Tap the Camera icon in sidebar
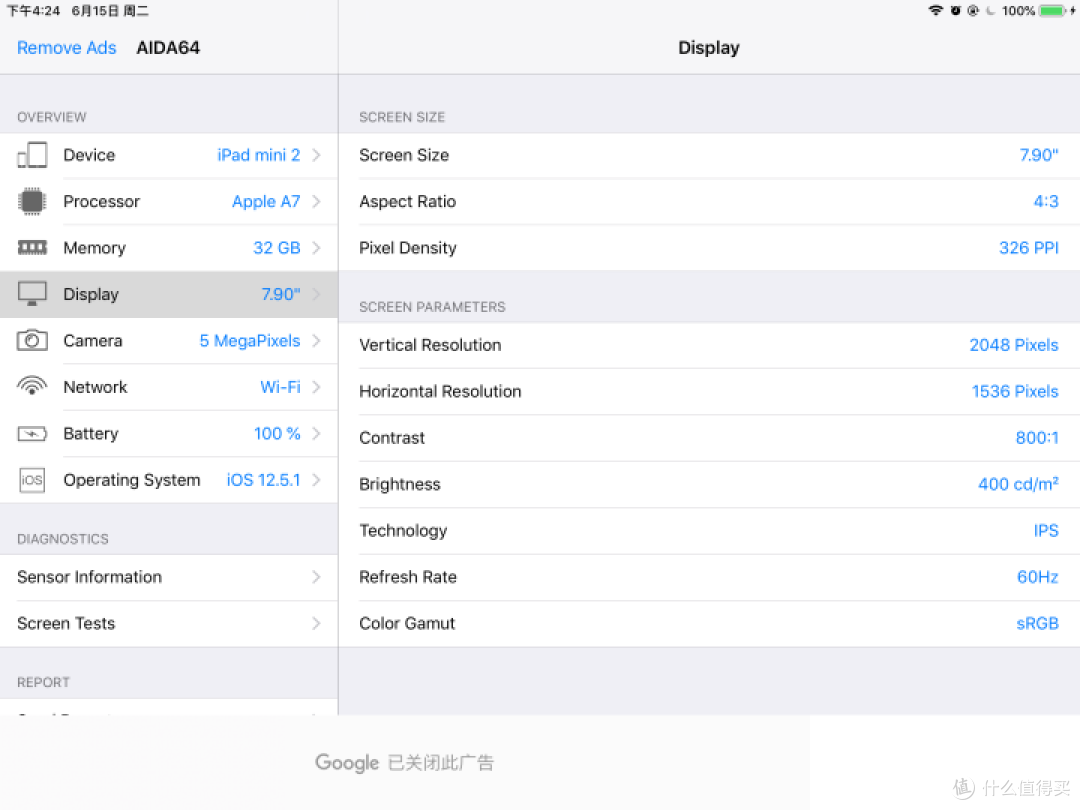This screenshot has width=1080, height=810. point(32,340)
